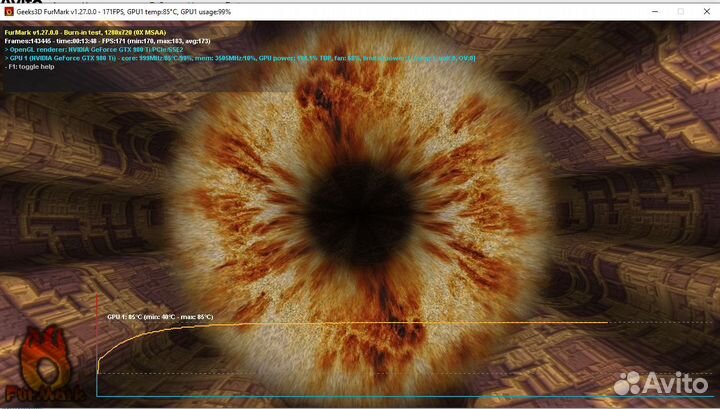Click the 'F1: toggle help' overlay line

coord(38,68)
